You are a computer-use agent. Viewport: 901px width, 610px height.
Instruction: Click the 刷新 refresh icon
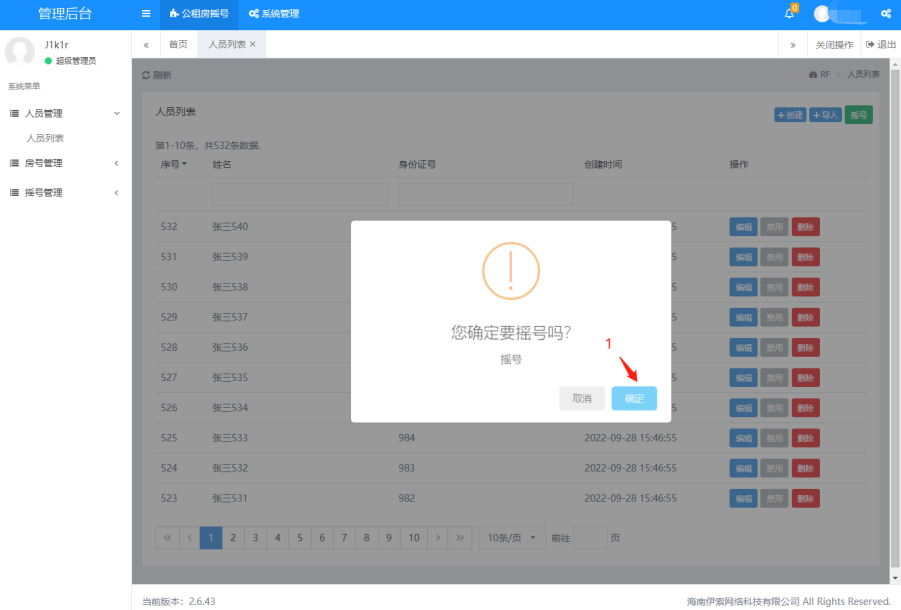(146, 75)
